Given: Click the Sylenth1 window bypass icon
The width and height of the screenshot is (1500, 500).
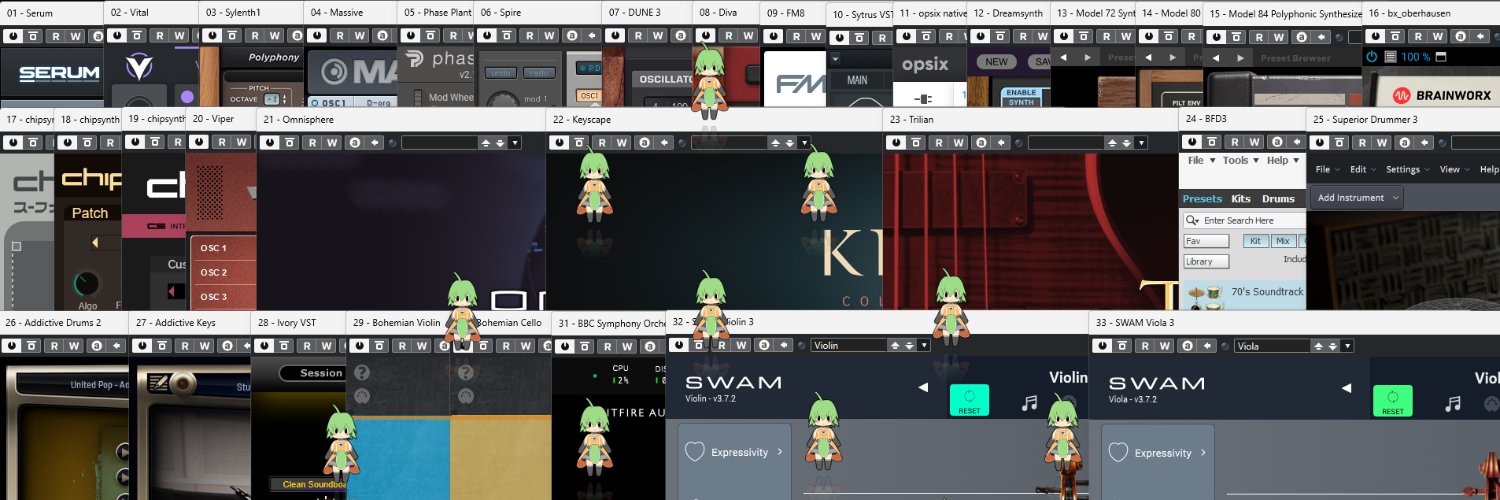Looking at the screenshot, I should tap(232, 35).
